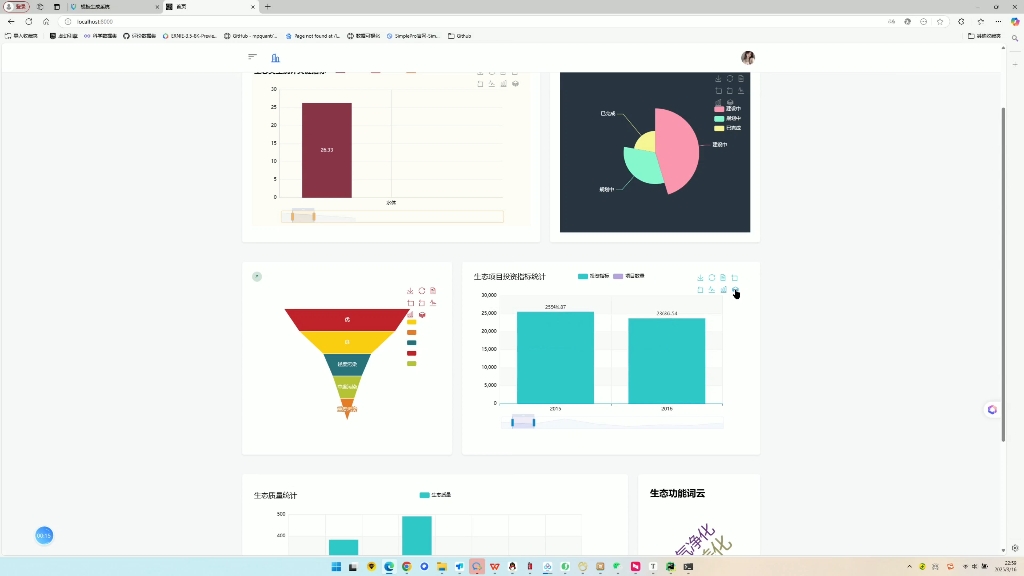Toggle the mint green pie legend entry

[728, 118]
